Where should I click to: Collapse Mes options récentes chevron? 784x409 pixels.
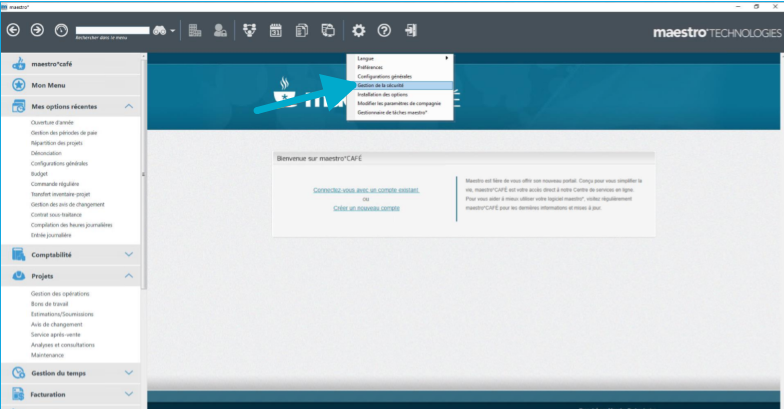(x=128, y=106)
